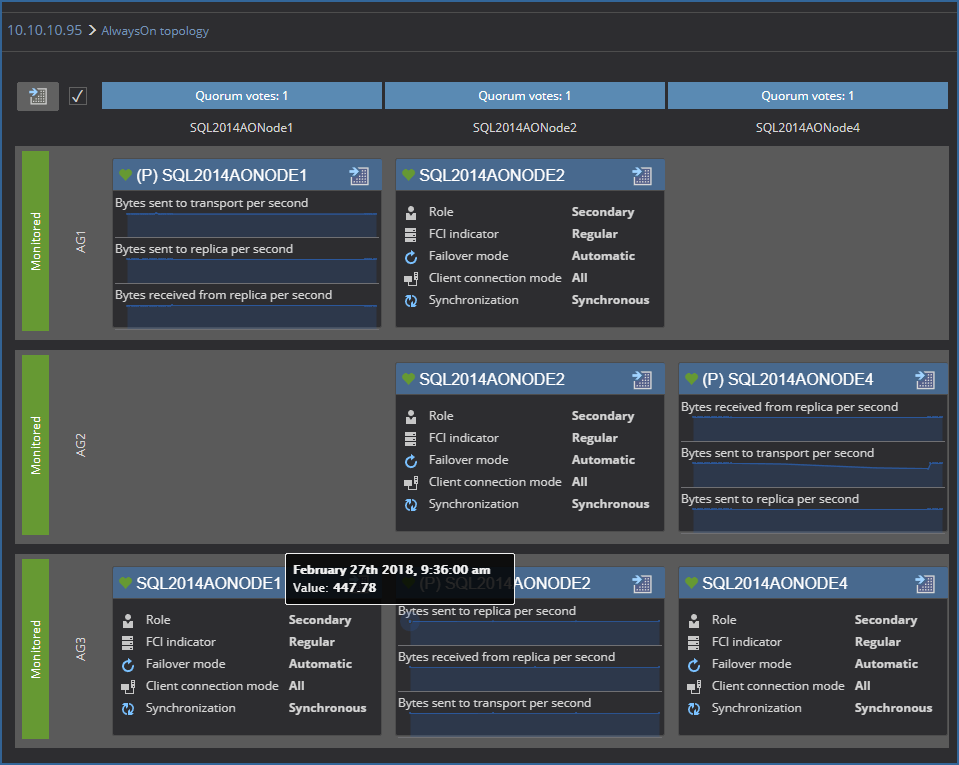The image size is (959, 765).
Task: Click health heart icon on AG1 SQL2014AONODE2
Action: pyautogui.click(x=409, y=175)
